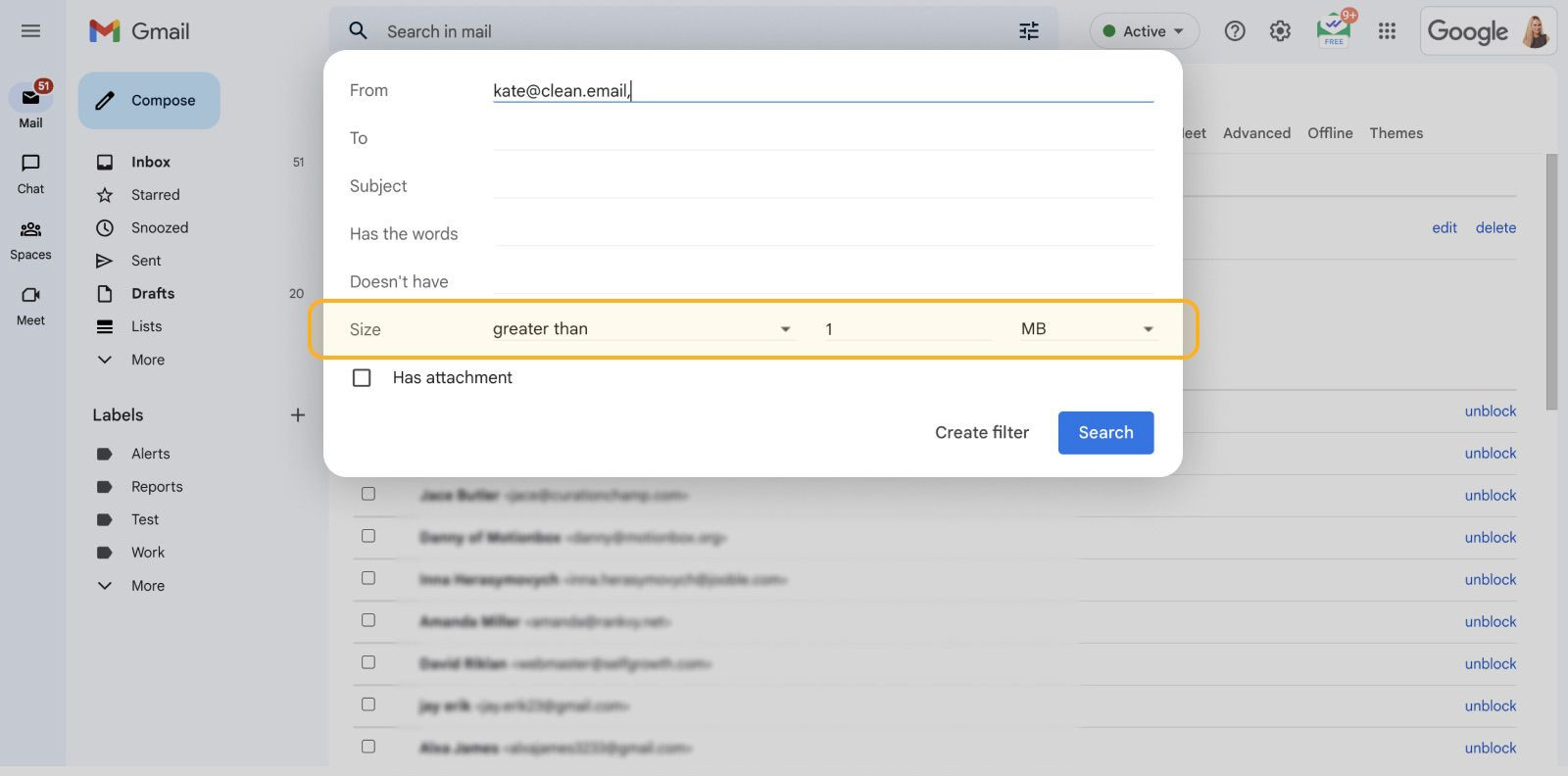Open Meet in the side rail
Viewport: 1568px width, 776px height.
[x=30, y=306]
